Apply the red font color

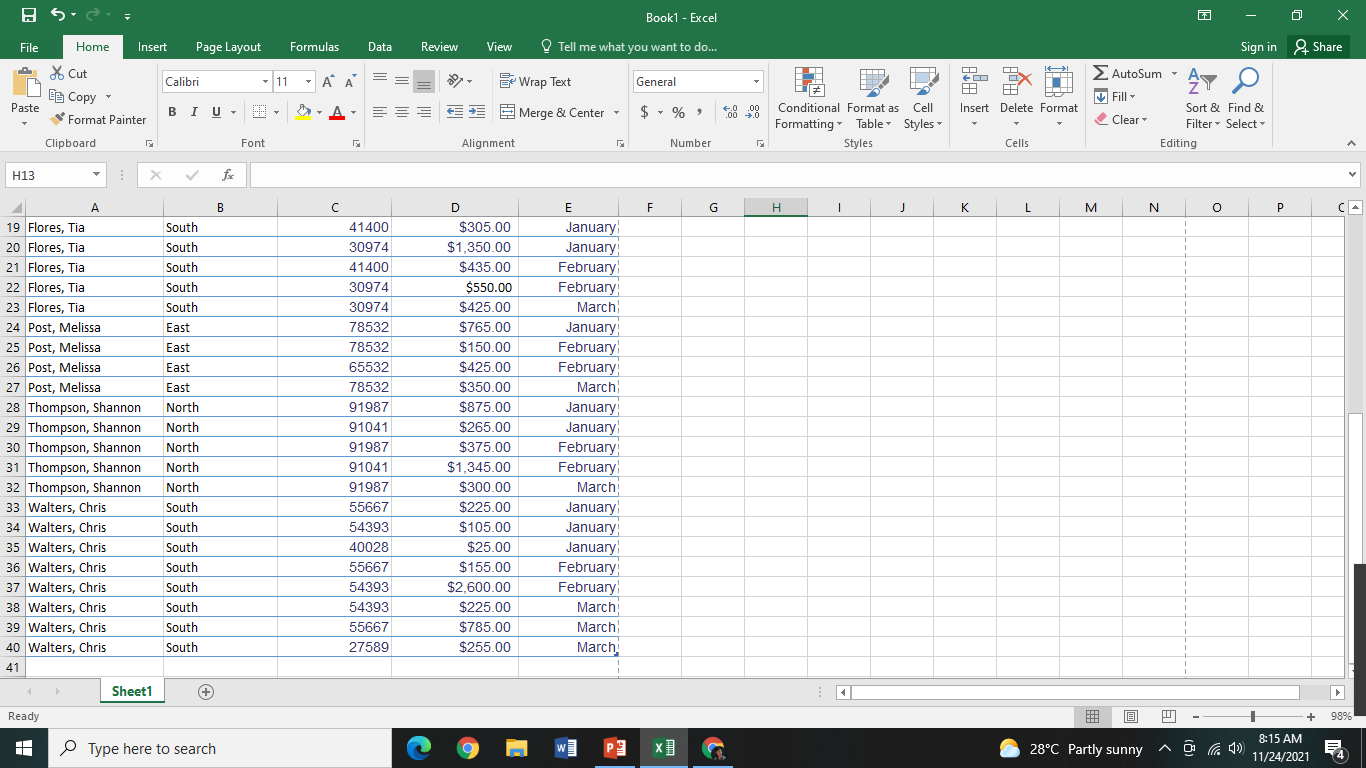(337, 113)
